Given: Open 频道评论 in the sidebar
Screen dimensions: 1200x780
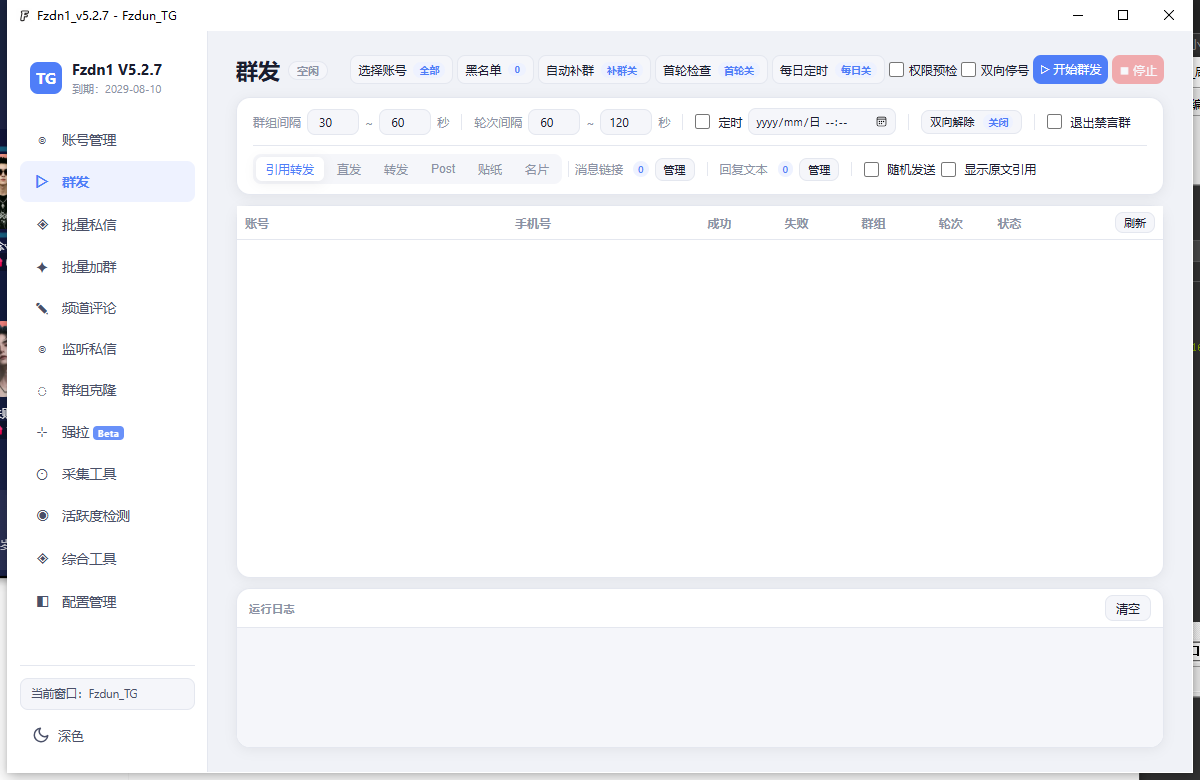Looking at the screenshot, I should click(x=107, y=308).
